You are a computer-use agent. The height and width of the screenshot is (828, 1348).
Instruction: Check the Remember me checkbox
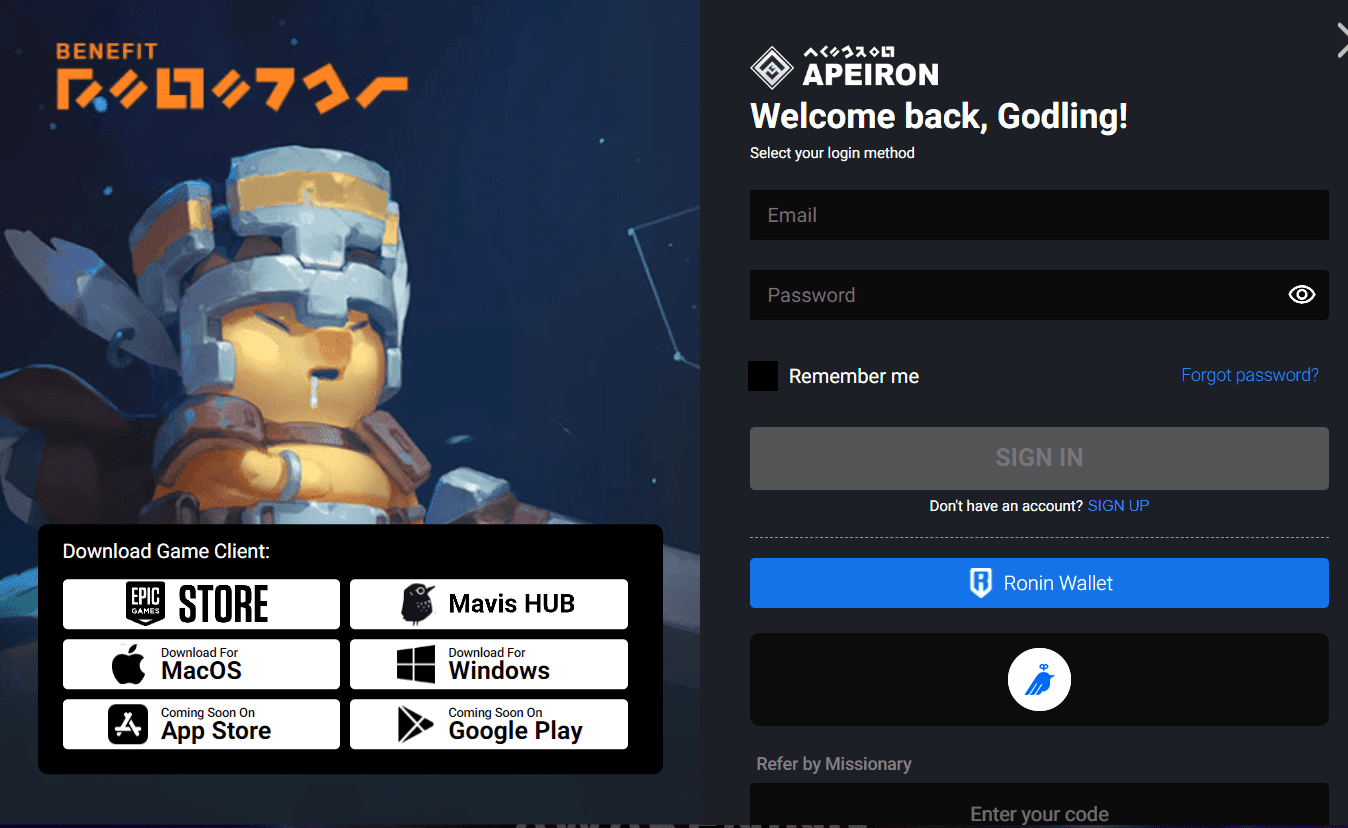click(763, 376)
